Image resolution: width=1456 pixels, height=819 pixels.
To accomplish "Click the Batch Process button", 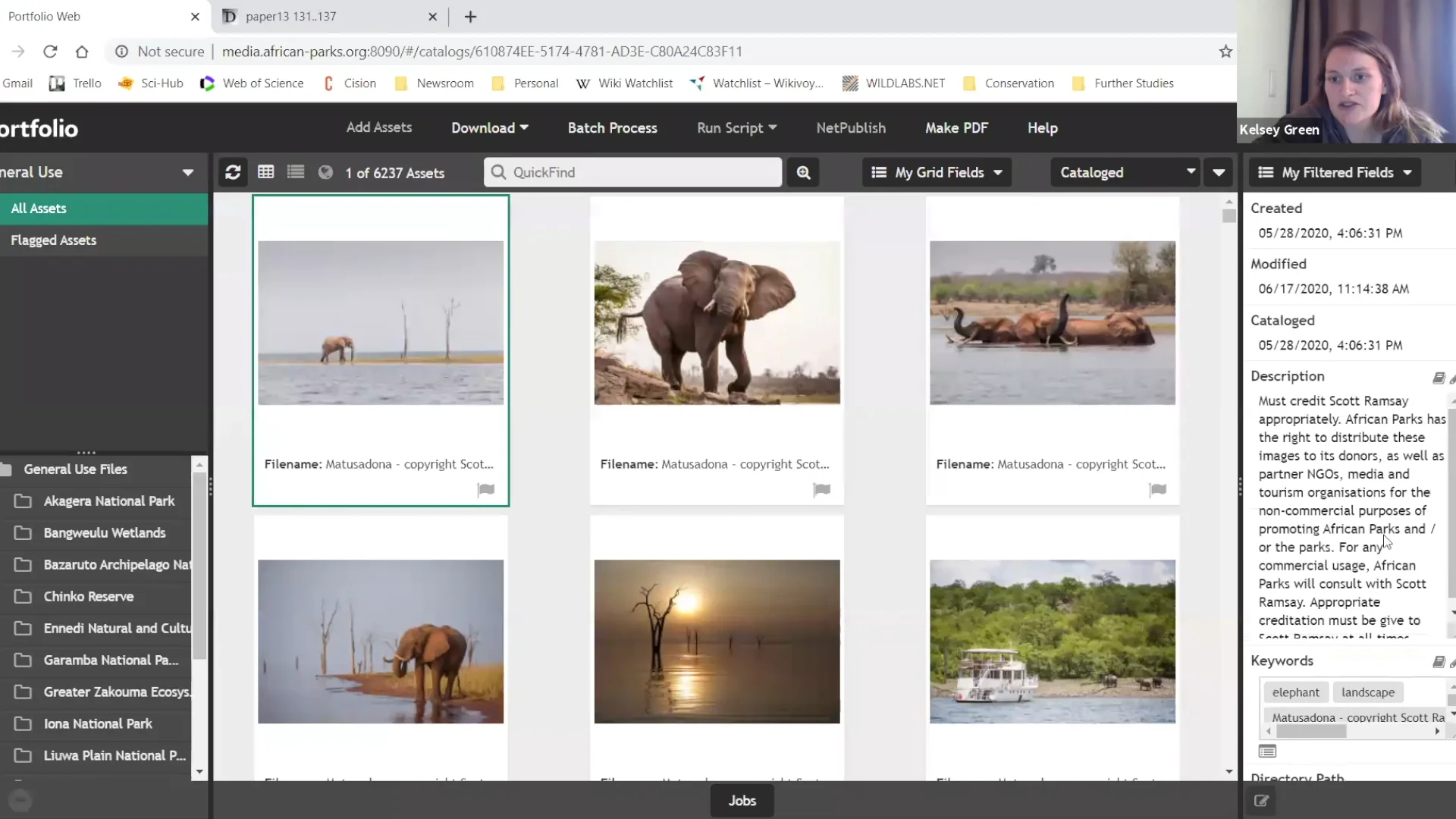I will tap(613, 127).
